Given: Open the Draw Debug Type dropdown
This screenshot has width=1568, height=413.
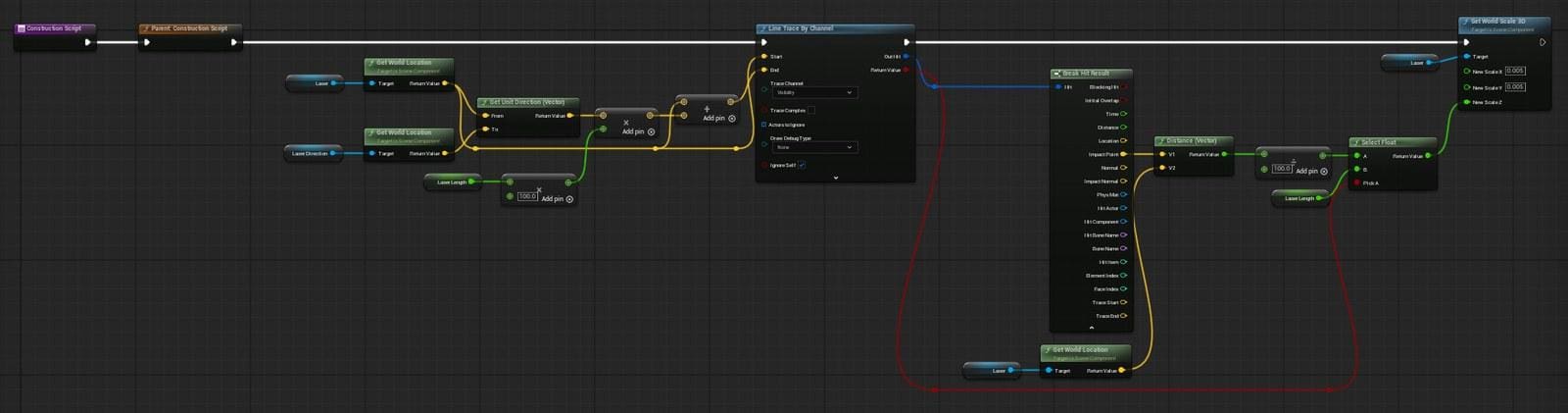Looking at the screenshot, I should 814,147.
